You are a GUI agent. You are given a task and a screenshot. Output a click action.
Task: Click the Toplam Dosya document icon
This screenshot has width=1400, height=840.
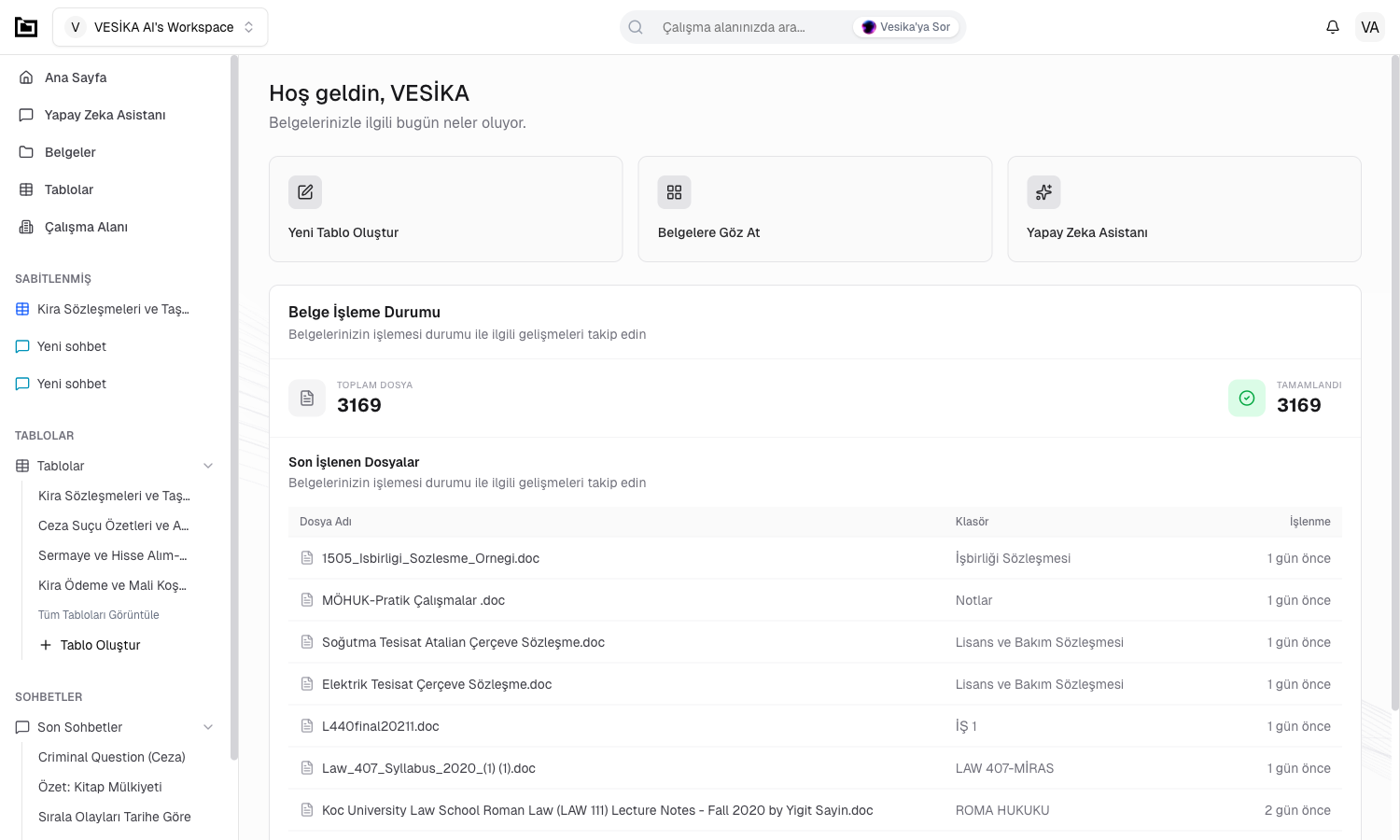307,399
